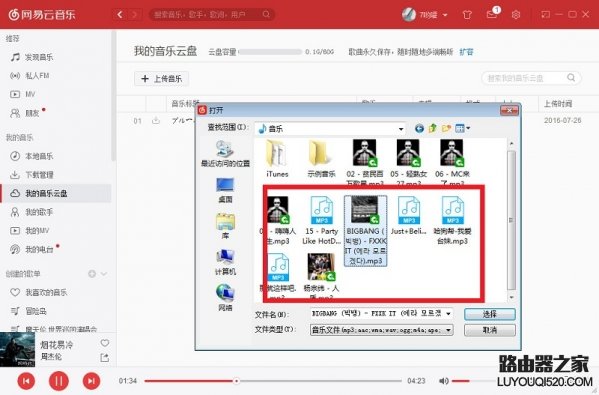599x395 pixels.
Task: Select 库 in dialog places bar
Action: (225, 226)
